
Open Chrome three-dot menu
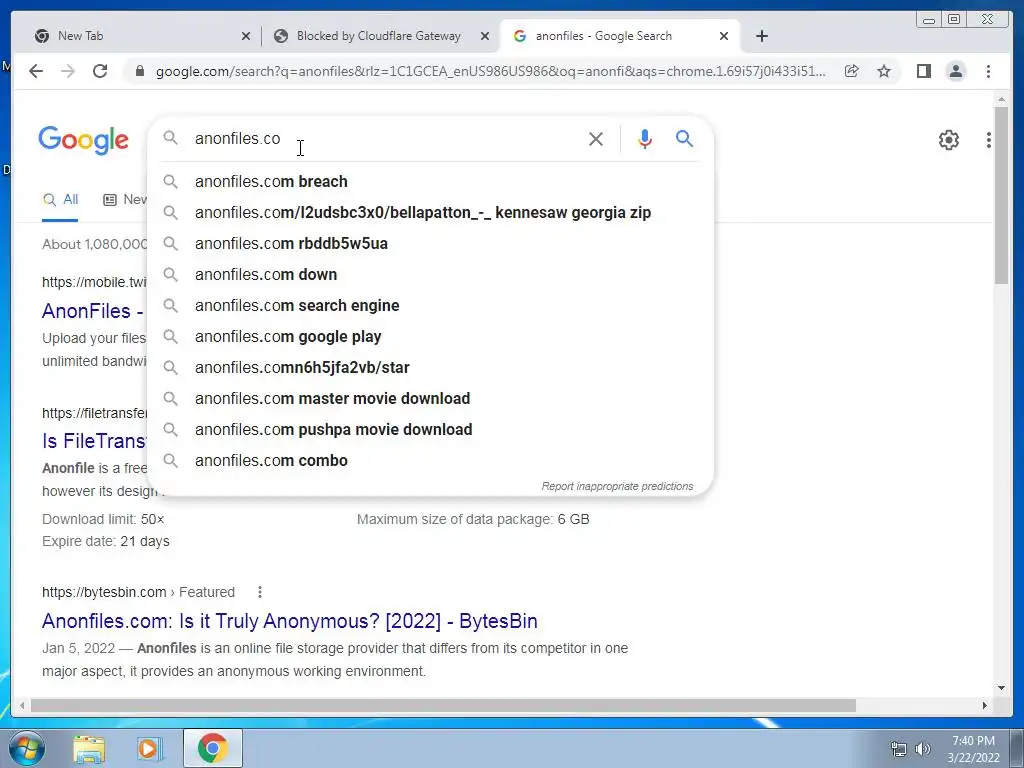point(988,71)
